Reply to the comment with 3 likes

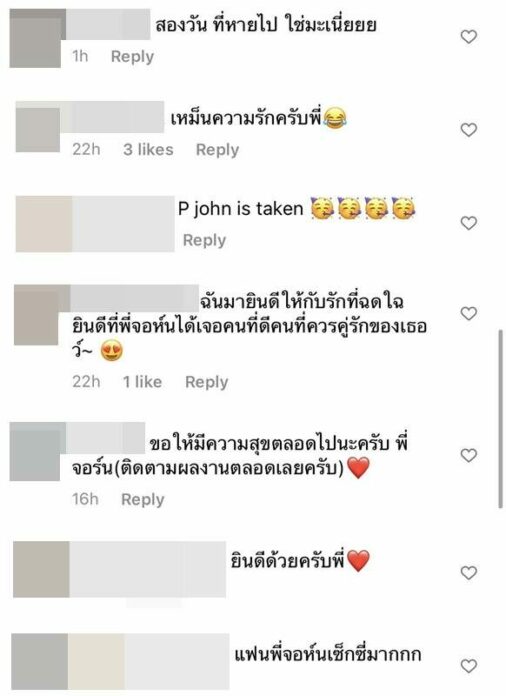(x=217, y=150)
